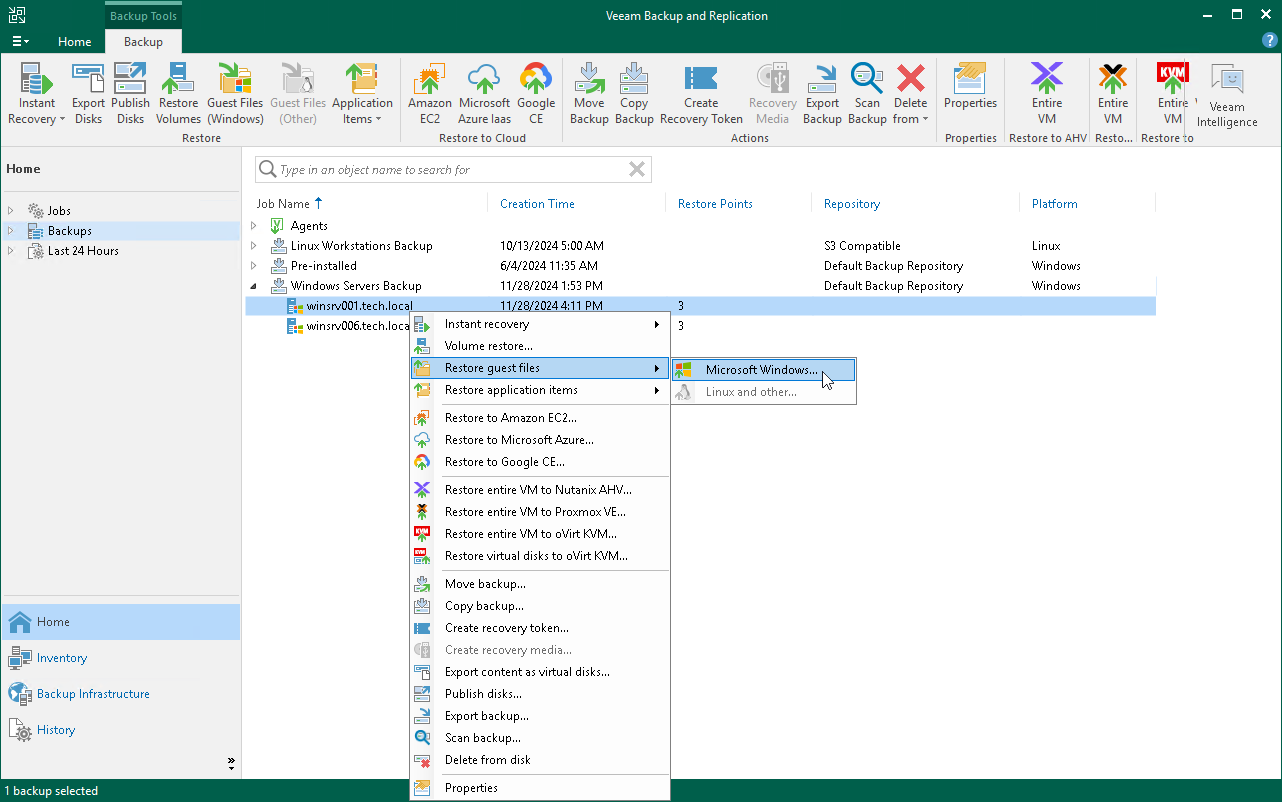Collapse Windows Servers Backup node
The width and height of the screenshot is (1282, 802).
tap(254, 286)
